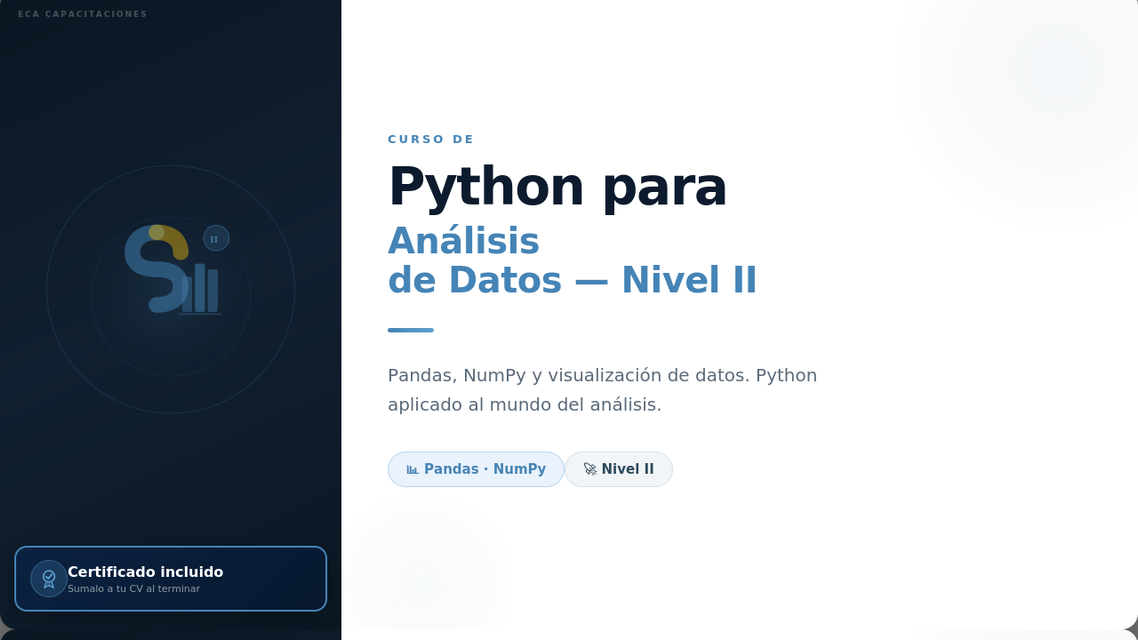Click "Sumalo a tu CV al terminar" subtitle
This screenshot has height=640, width=1138.
(133, 589)
